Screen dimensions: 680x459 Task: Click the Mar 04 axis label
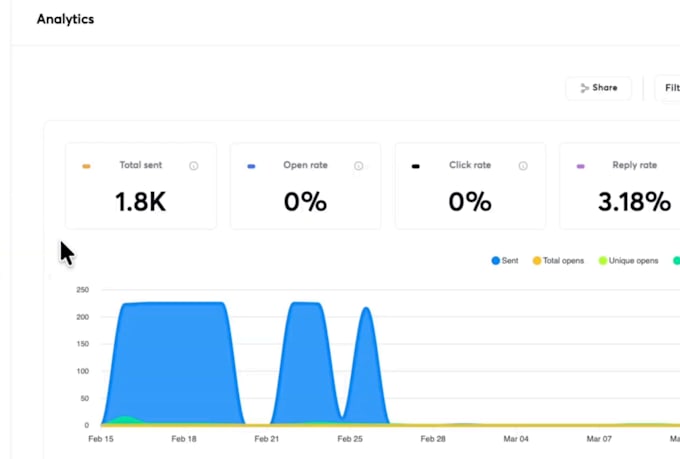click(x=516, y=439)
